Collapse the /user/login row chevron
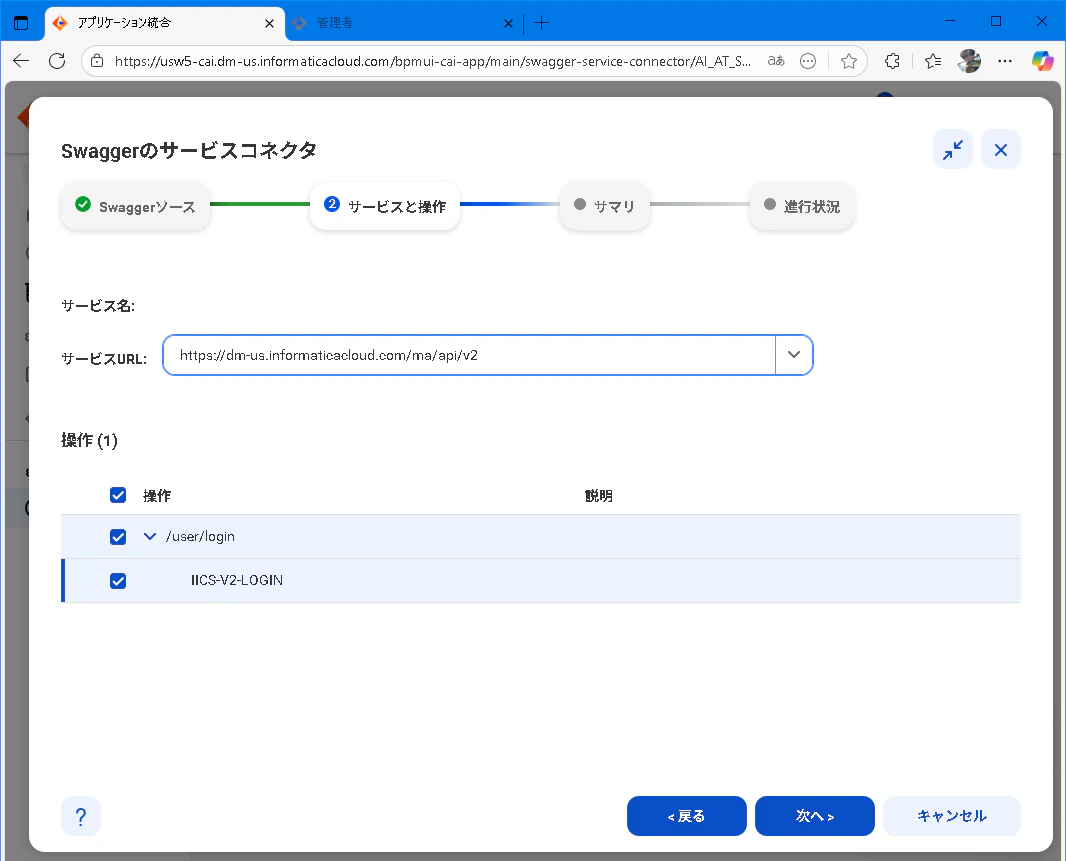The width and height of the screenshot is (1066, 861). 150,537
